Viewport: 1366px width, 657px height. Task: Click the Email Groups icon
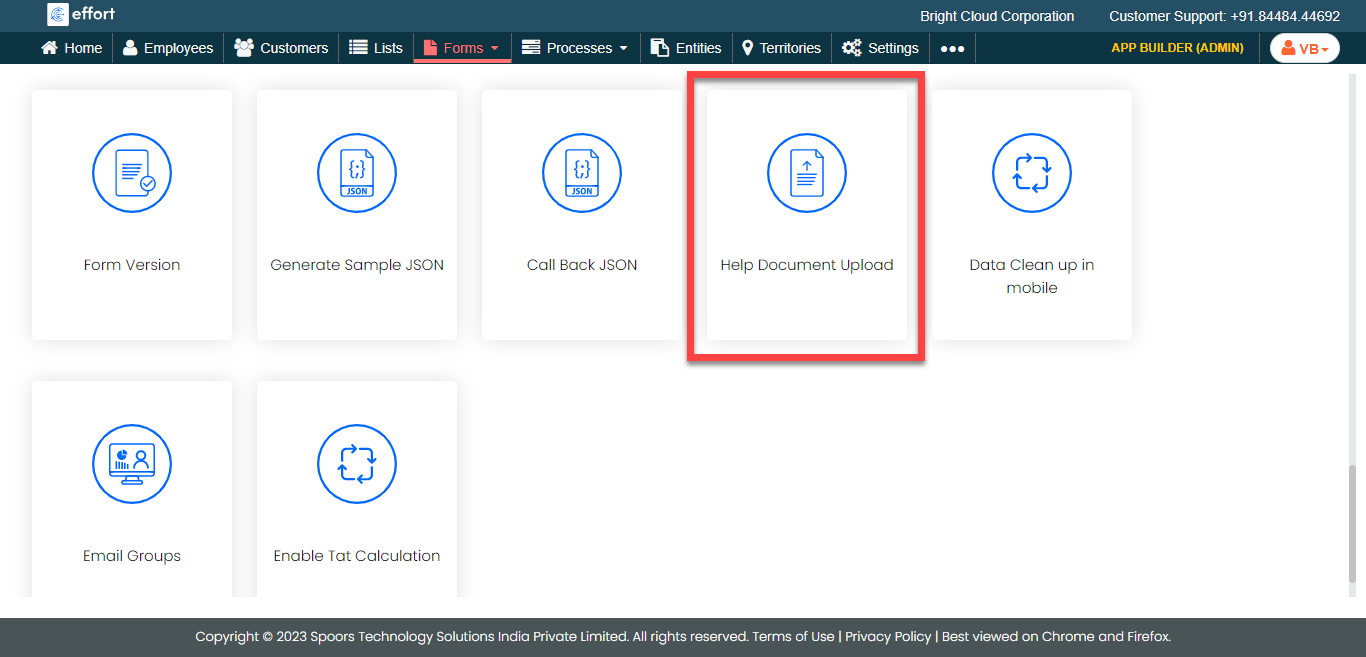coord(132,465)
